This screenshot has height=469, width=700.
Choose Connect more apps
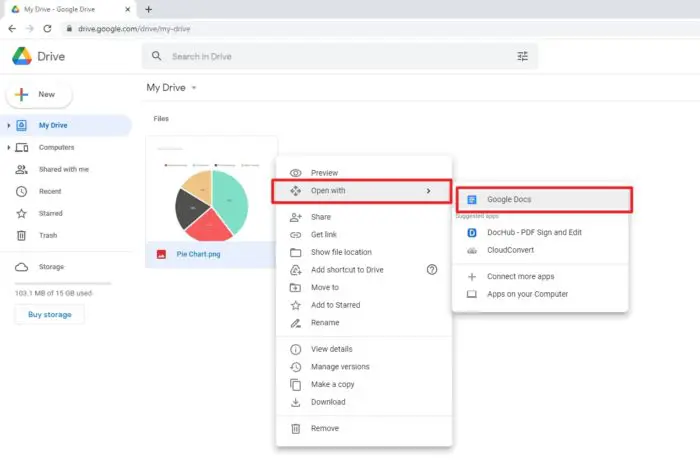540,277
